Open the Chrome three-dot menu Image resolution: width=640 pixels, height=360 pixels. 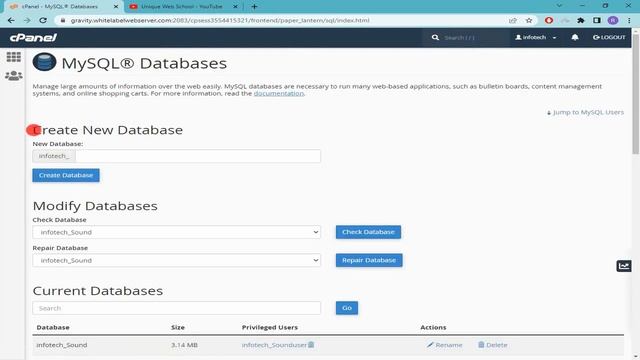629,20
